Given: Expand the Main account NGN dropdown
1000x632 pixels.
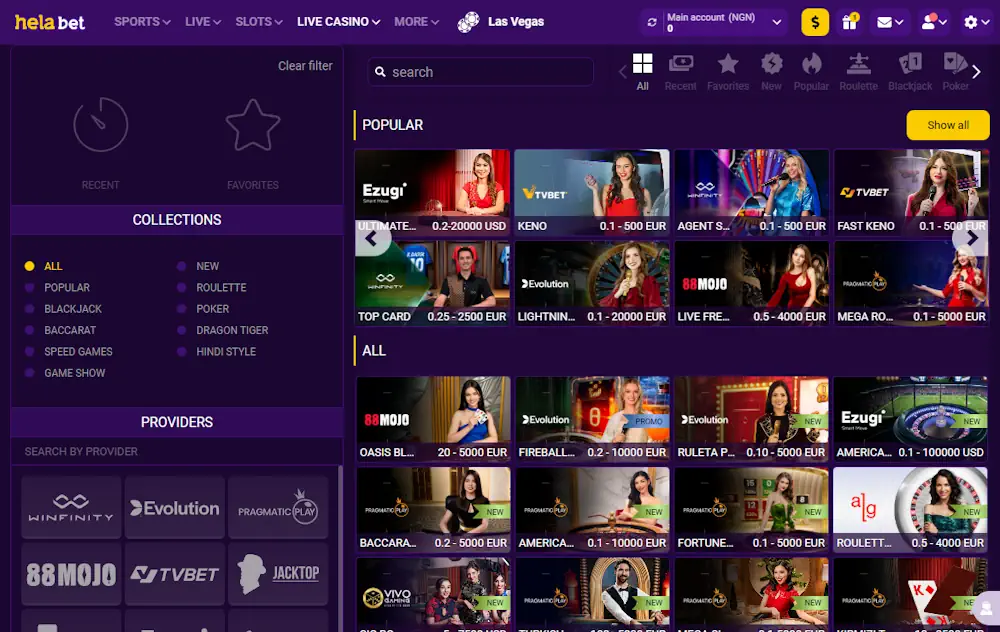Looking at the screenshot, I should 713,20.
